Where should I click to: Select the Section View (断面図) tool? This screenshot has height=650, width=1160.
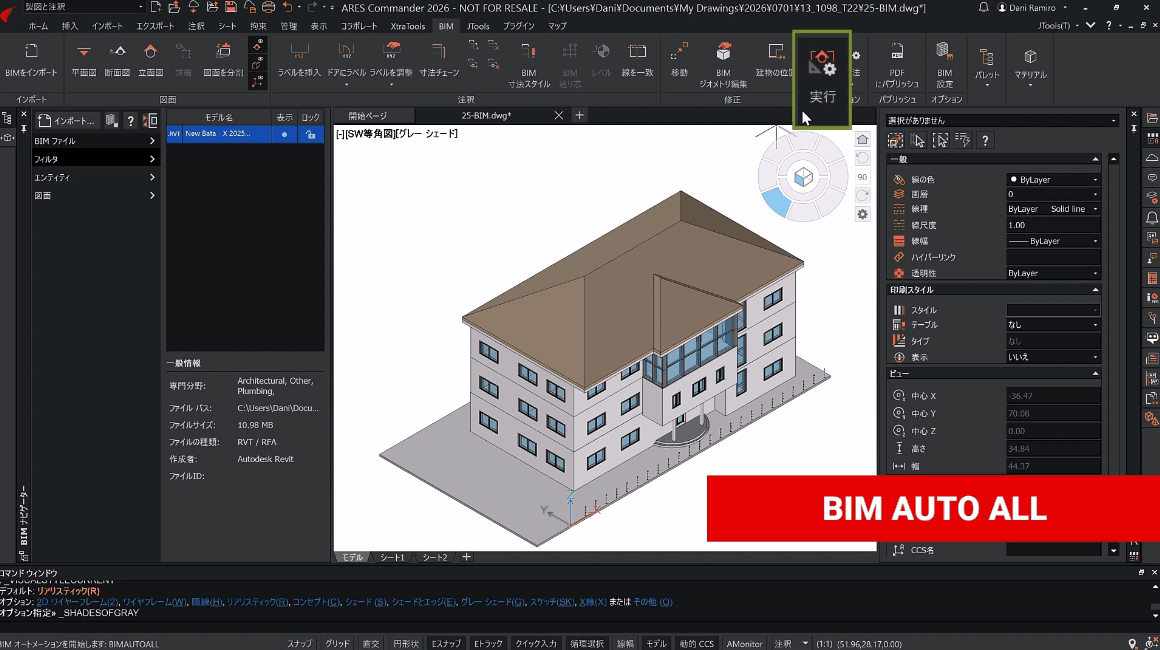117,52
